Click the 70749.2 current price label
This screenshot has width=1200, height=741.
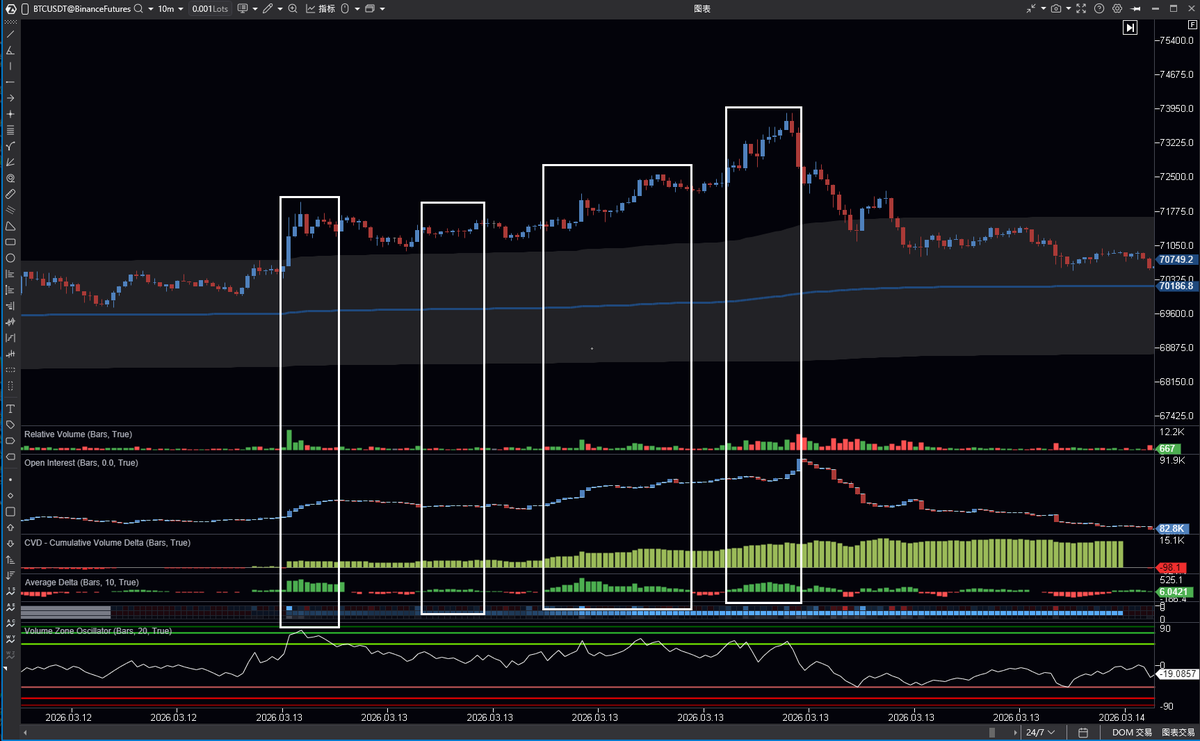pyautogui.click(x=1176, y=260)
